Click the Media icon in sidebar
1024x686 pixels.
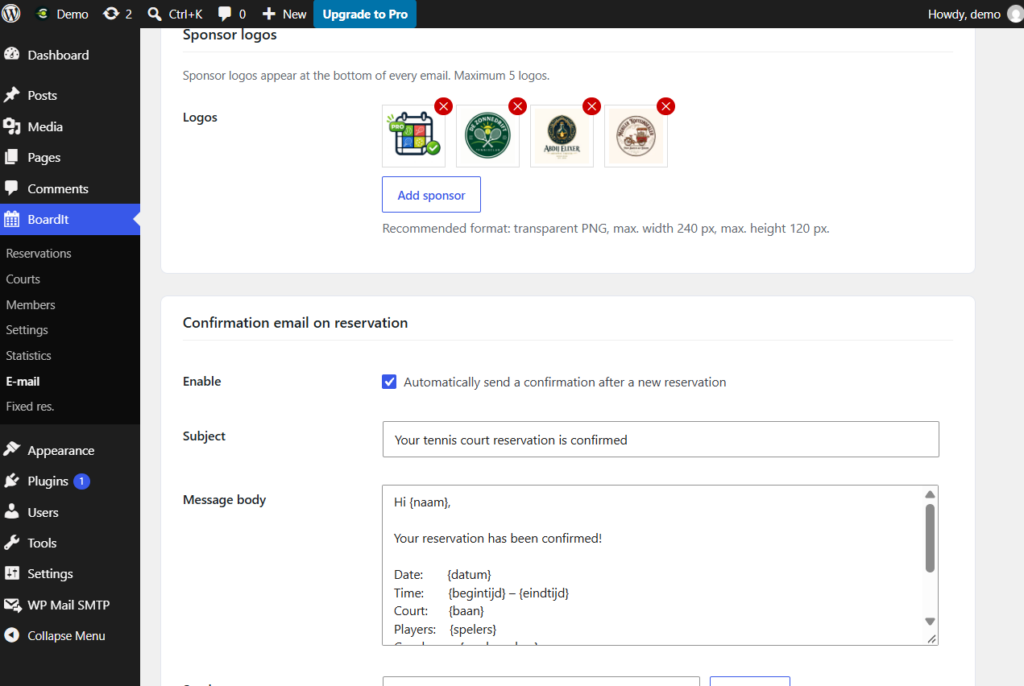(x=12, y=126)
